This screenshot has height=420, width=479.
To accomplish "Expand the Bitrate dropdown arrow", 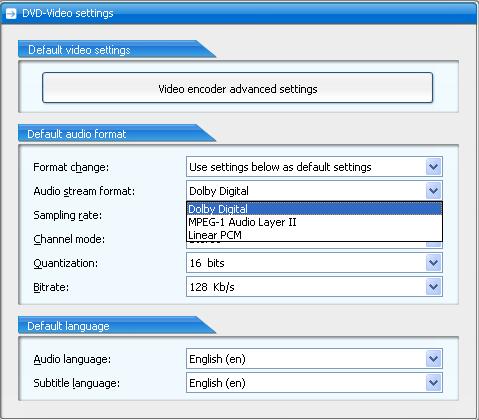I will 433,287.
